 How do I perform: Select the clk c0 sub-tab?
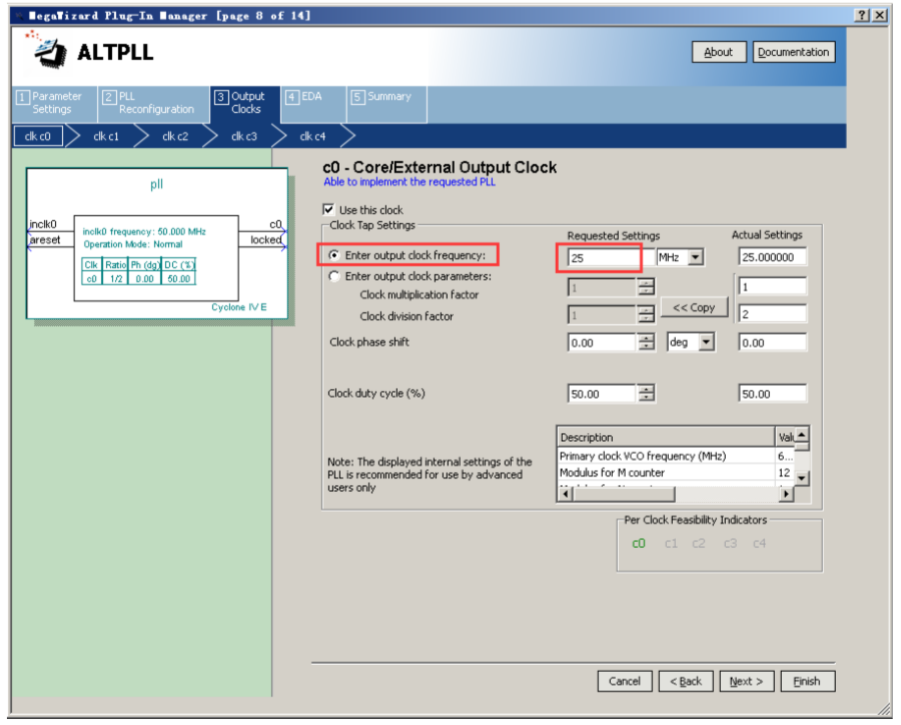click(38, 137)
